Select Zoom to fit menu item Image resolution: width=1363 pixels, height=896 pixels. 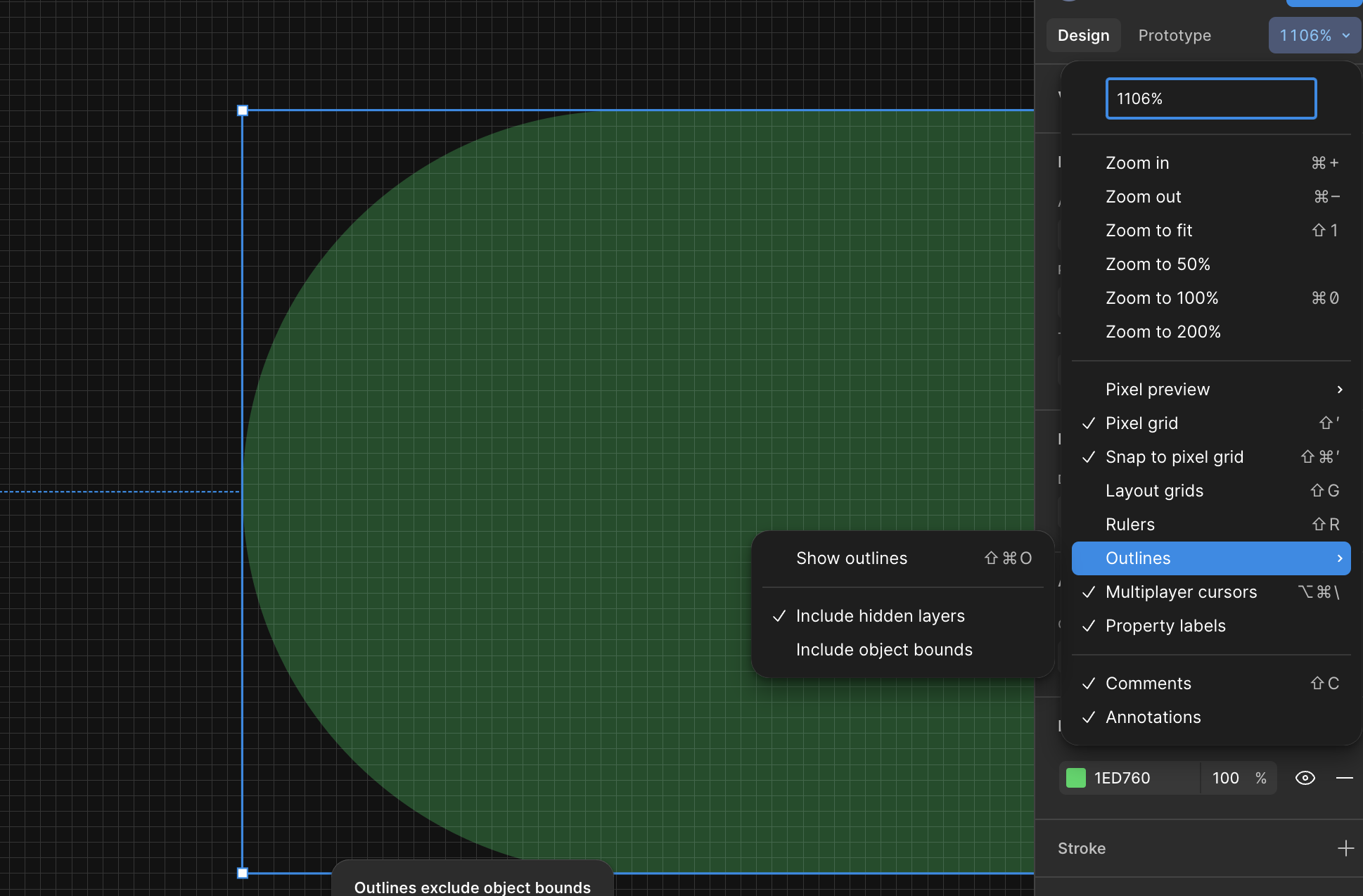pos(1148,231)
